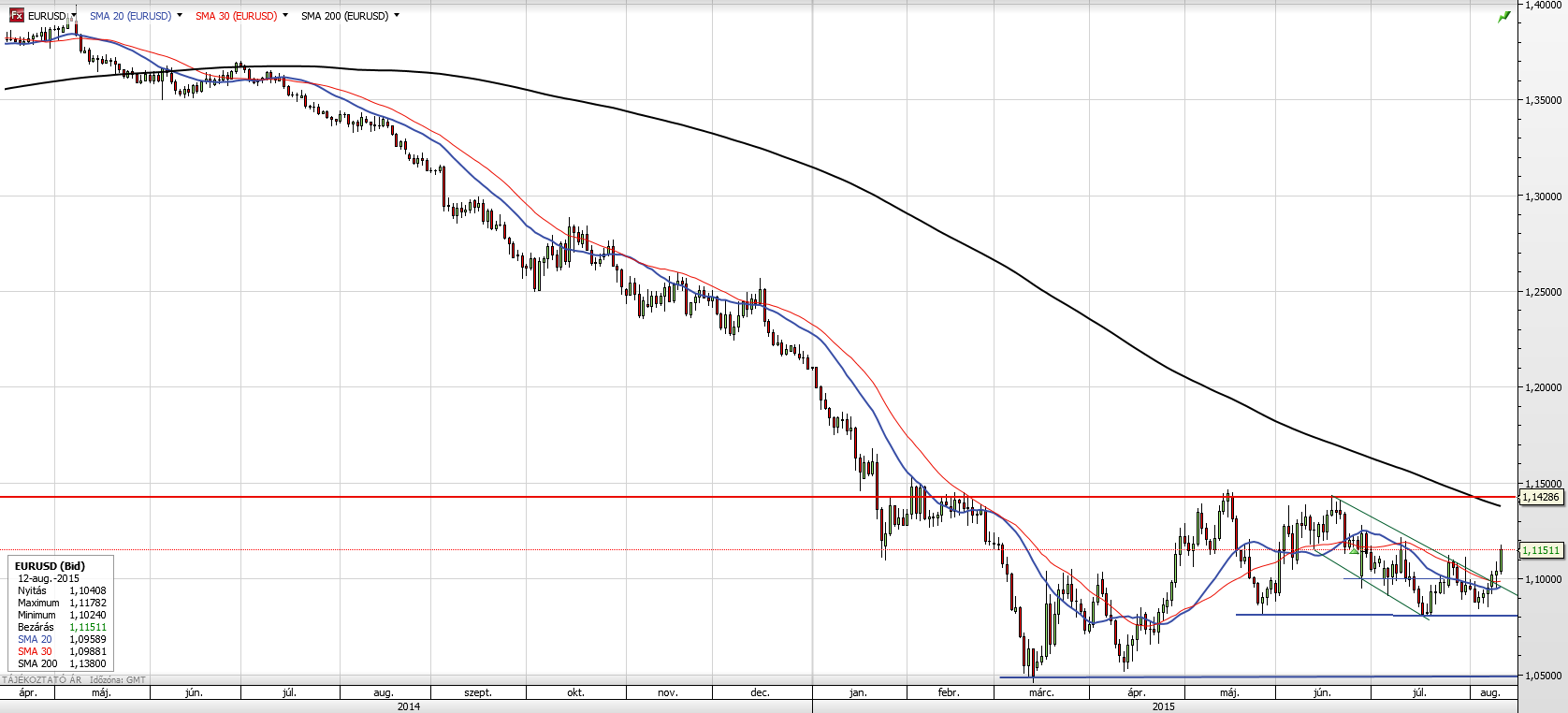This screenshot has width=1568, height=713.
Task: Open the EURUSD instrument dropdown arrow
Action: click(x=72, y=15)
